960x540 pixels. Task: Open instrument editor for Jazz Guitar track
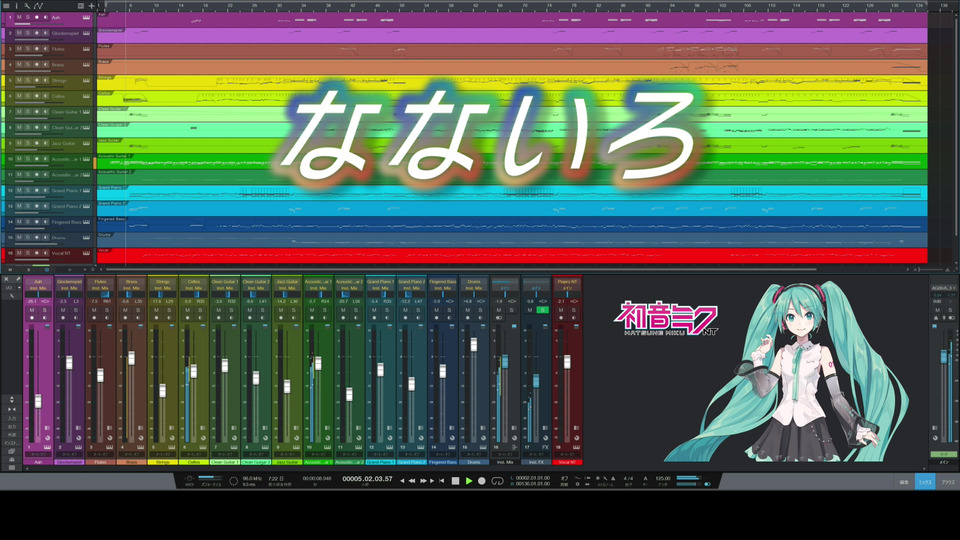tap(86, 143)
